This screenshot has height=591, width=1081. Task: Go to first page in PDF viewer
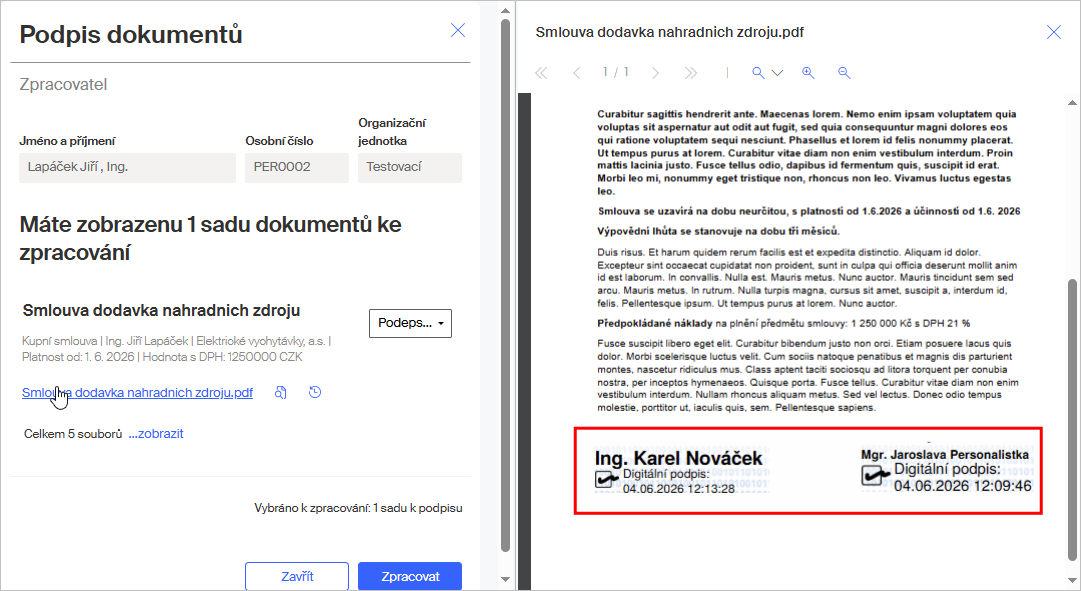541,73
